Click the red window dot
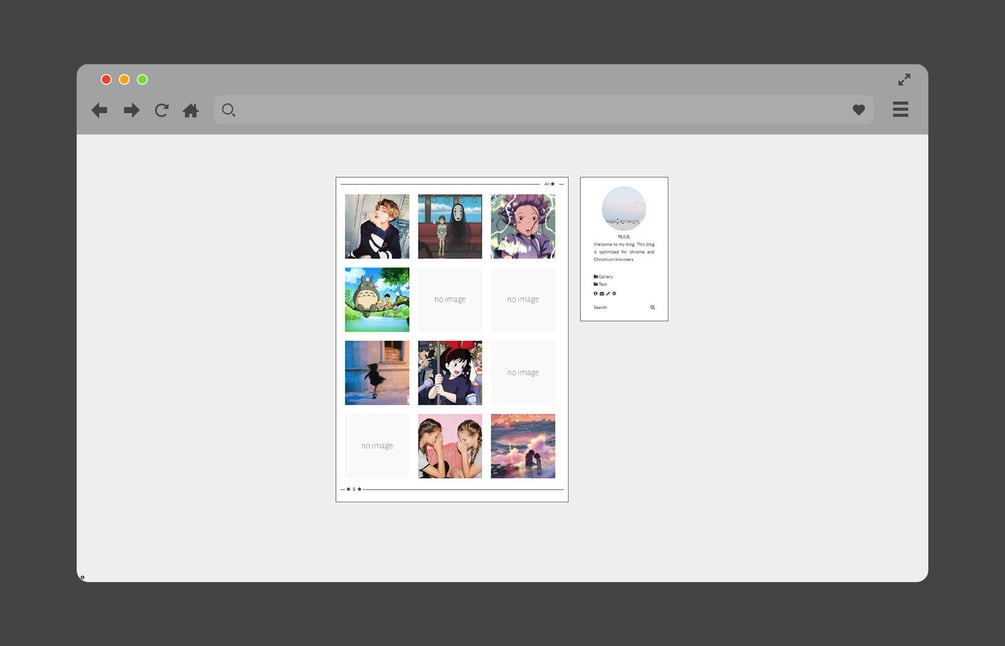 106,79
